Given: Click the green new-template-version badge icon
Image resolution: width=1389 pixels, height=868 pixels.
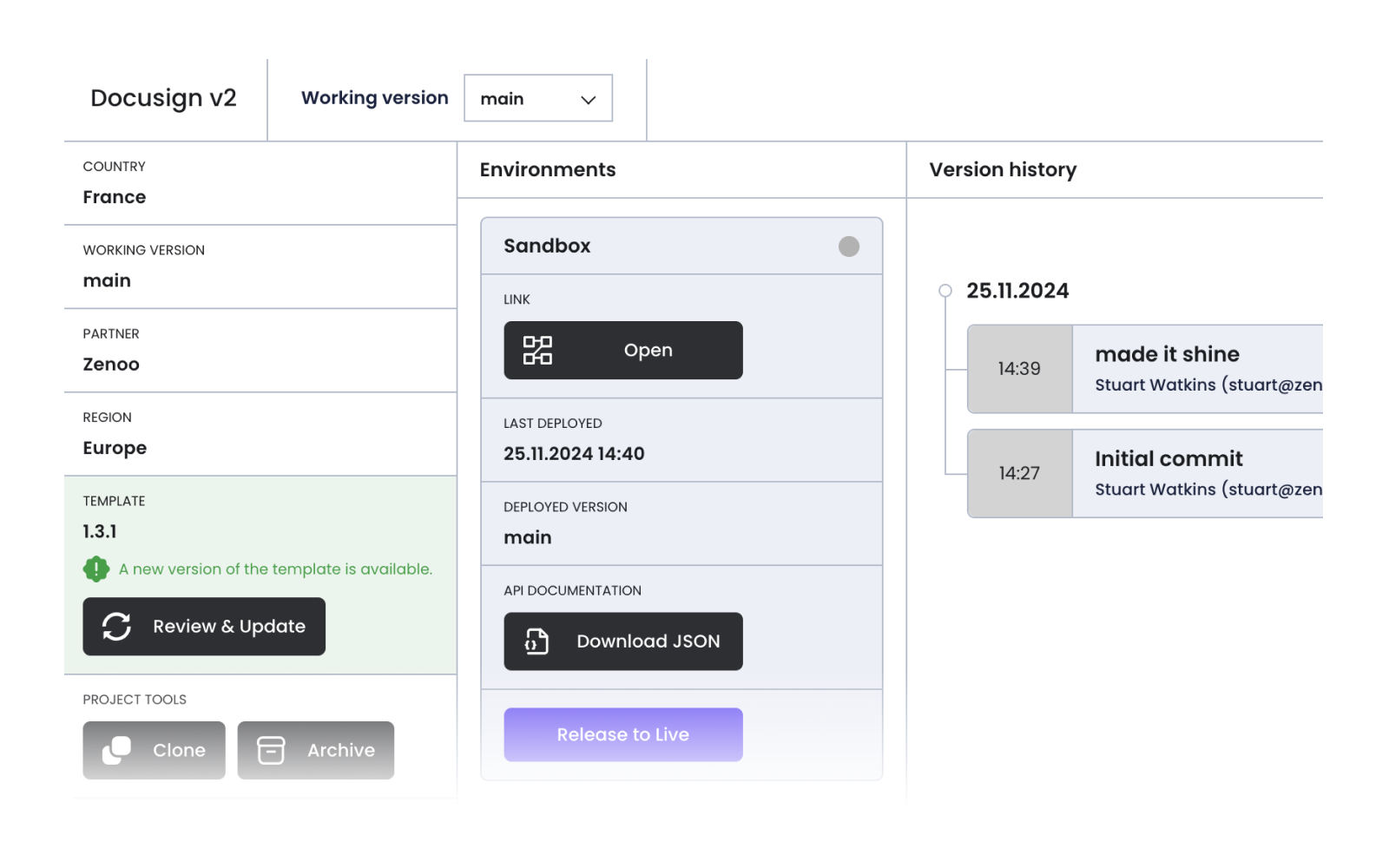Looking at the screenshot, I should click(x=96, y=569).
